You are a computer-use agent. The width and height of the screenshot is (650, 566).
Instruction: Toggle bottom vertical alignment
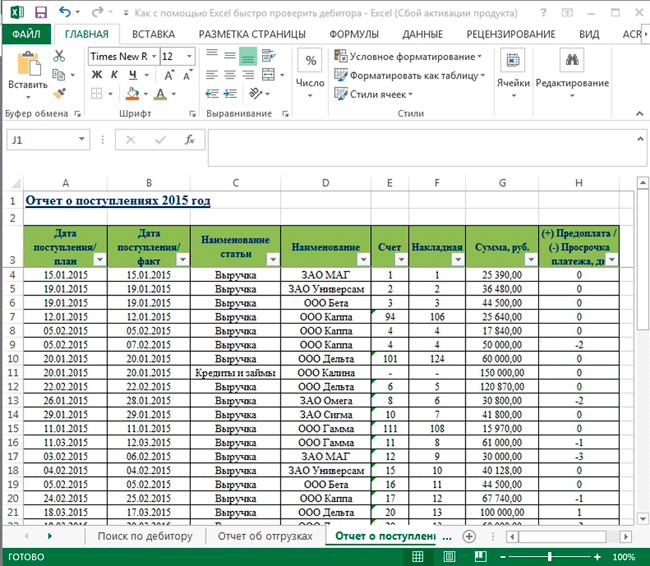click(248, 56)
